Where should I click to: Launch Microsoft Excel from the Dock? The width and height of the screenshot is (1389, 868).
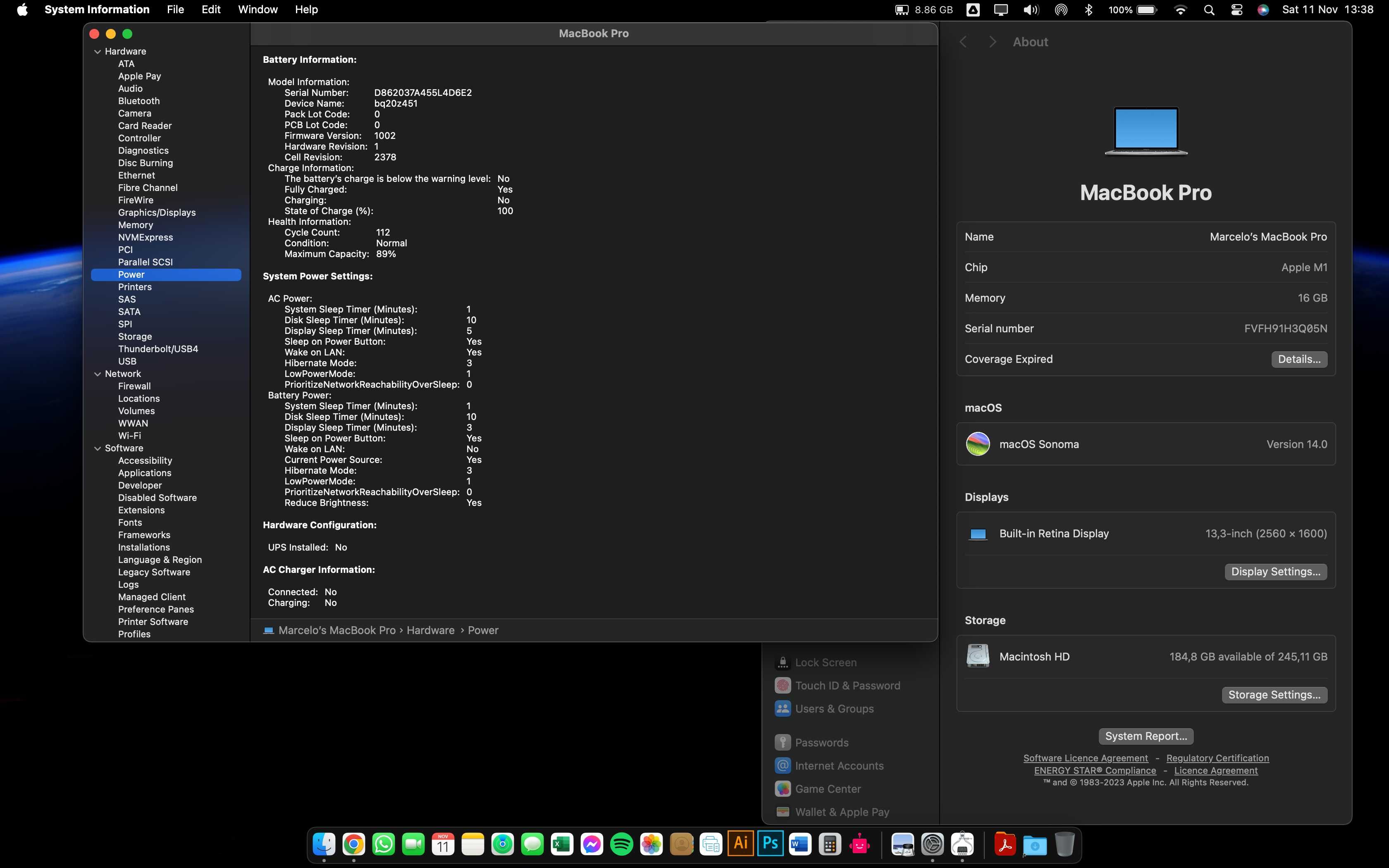pyautogui.click(x=562, y=844)
